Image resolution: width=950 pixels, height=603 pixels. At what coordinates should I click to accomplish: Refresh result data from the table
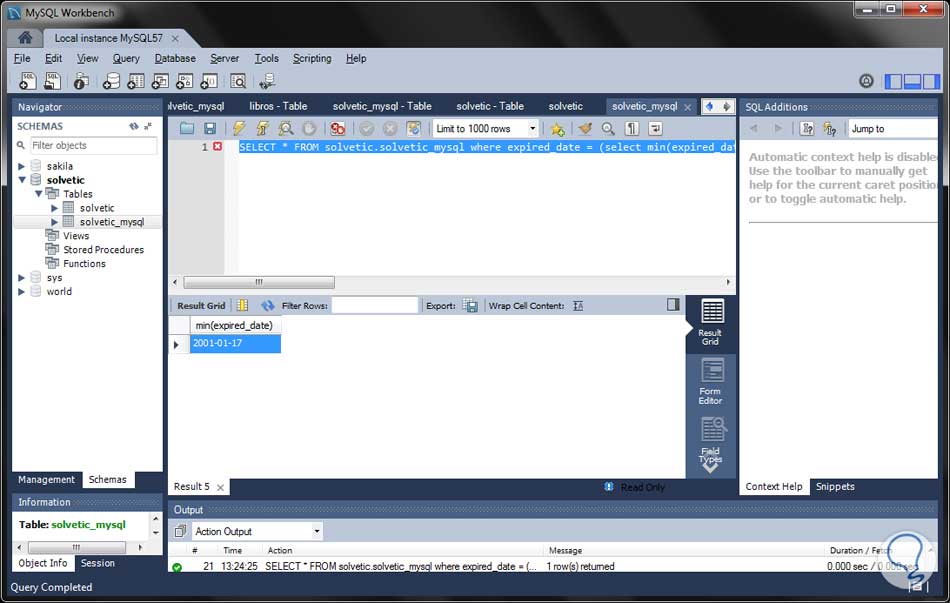pos(267,305)
